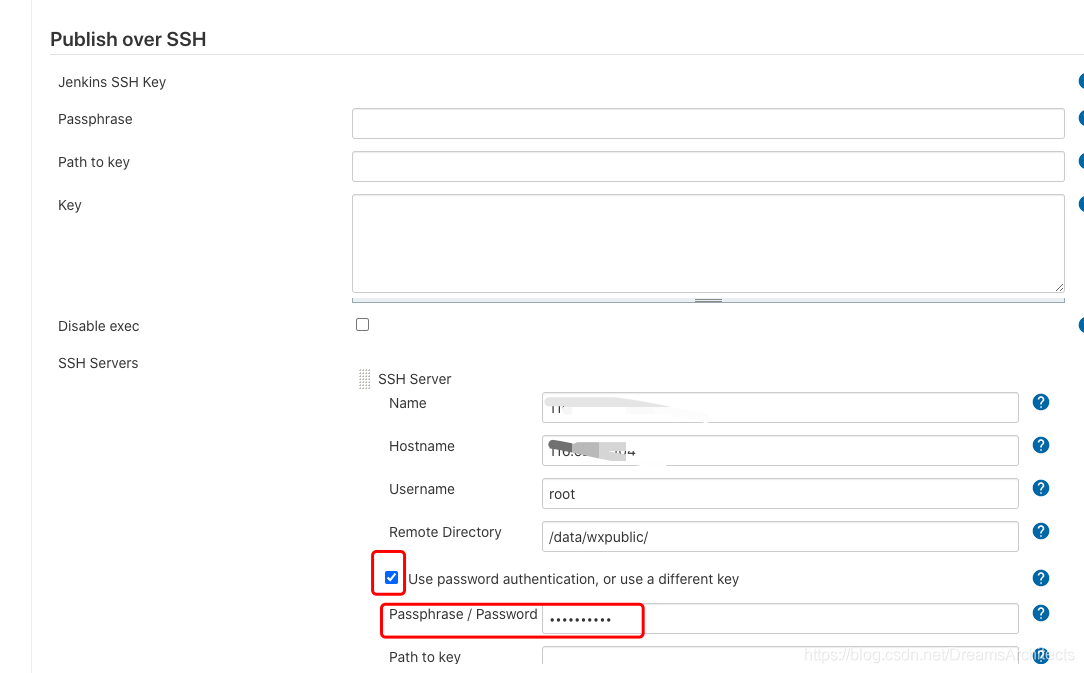Show help for password authentication option

click(1040, 578)
